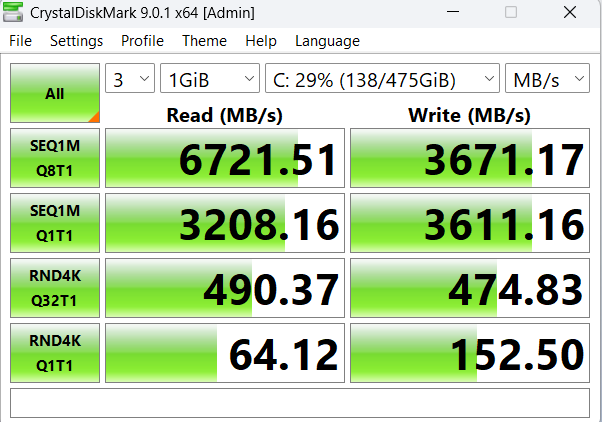Click the empty comment field at bottom
Screen dimensions: 602x422
300,402
